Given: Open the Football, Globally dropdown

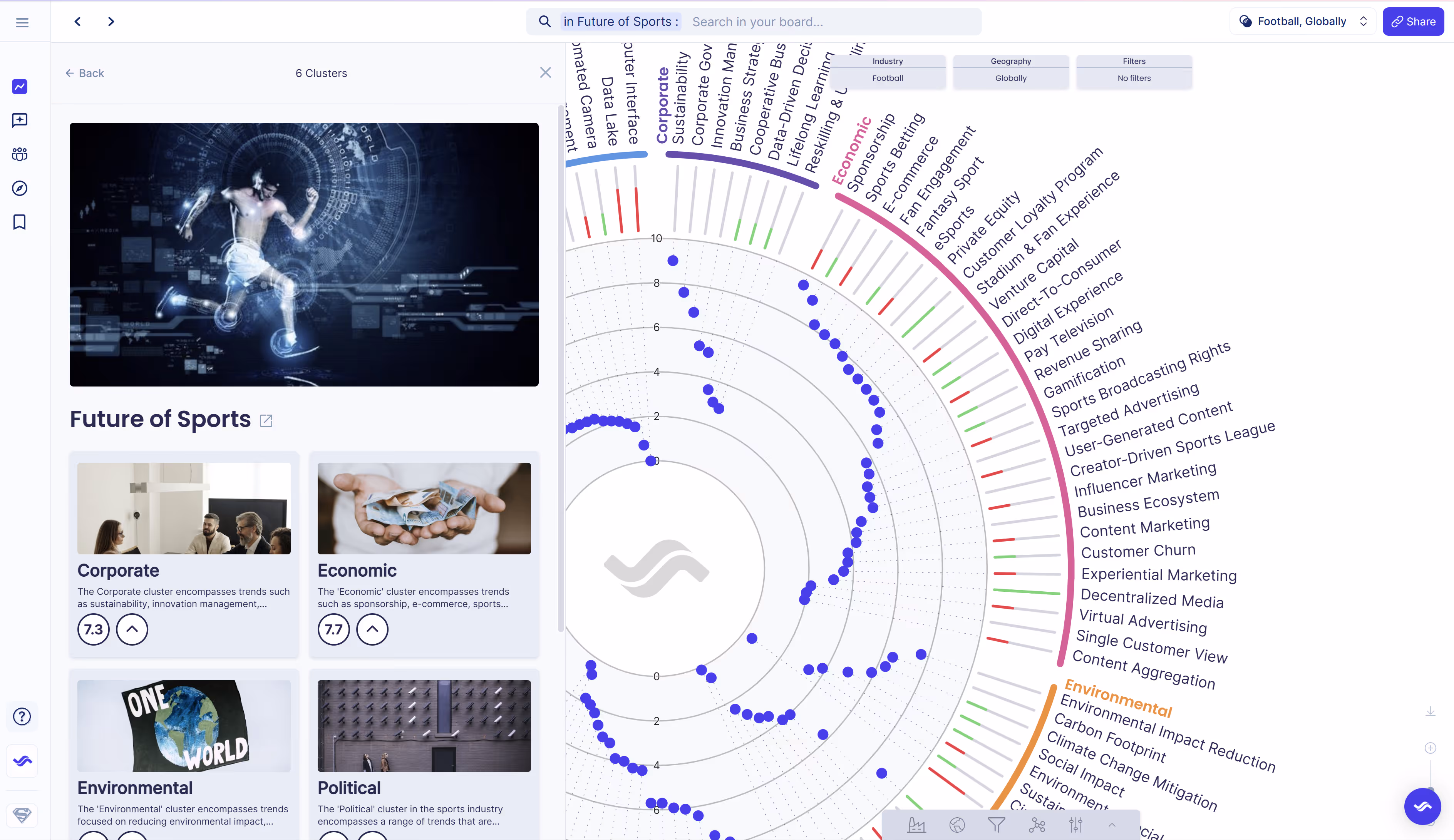Looking at the screenshot, I should [1303, 21].
